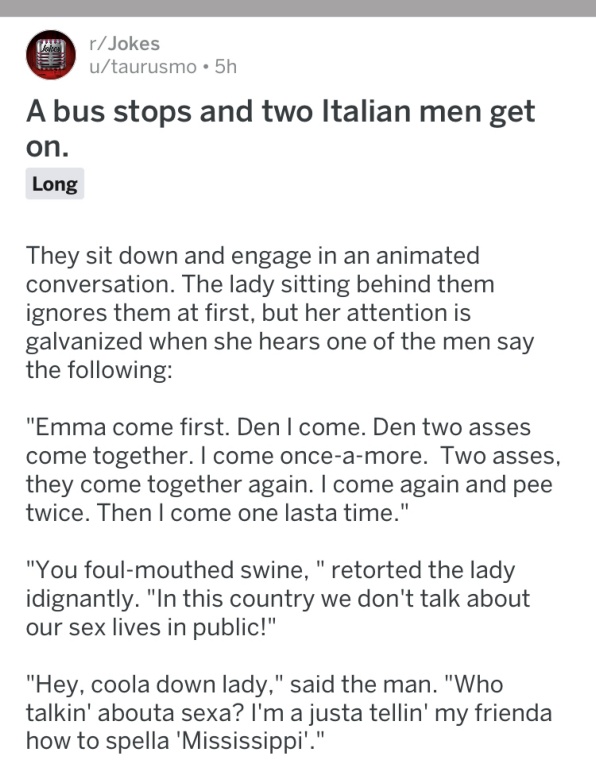Click the word "galvanized" in the text
The height and width of the screenshot is (768, 596).
tap(84, 341)
